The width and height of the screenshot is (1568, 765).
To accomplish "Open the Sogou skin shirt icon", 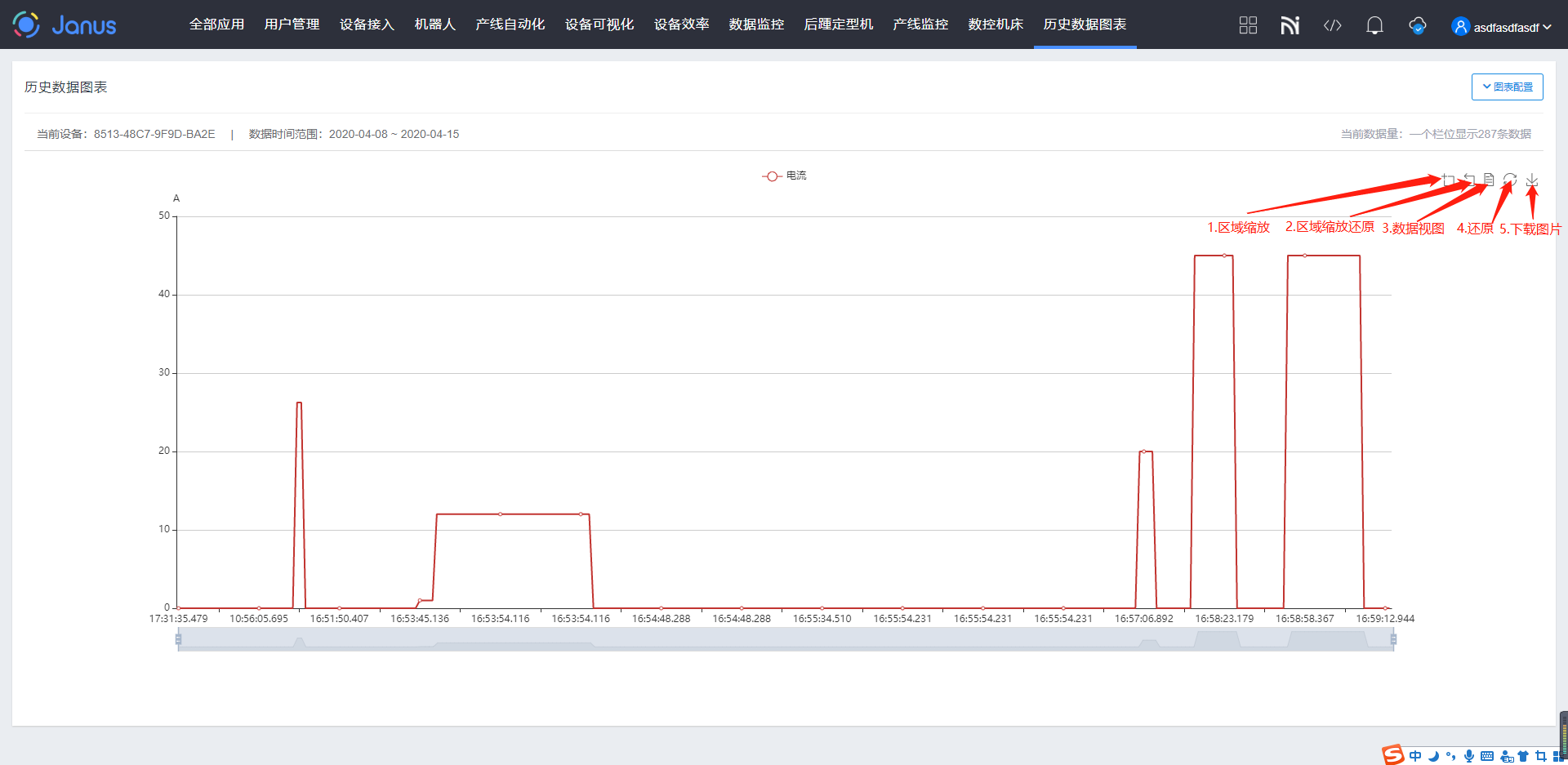I will point(1523,756).
